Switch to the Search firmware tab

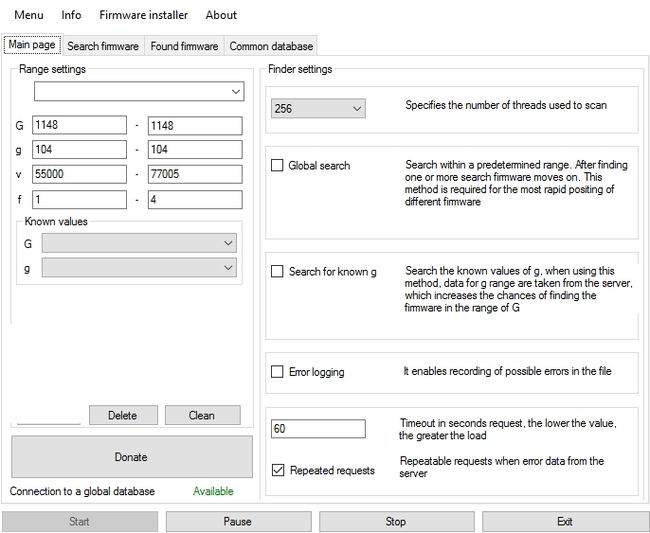[103, 46]
